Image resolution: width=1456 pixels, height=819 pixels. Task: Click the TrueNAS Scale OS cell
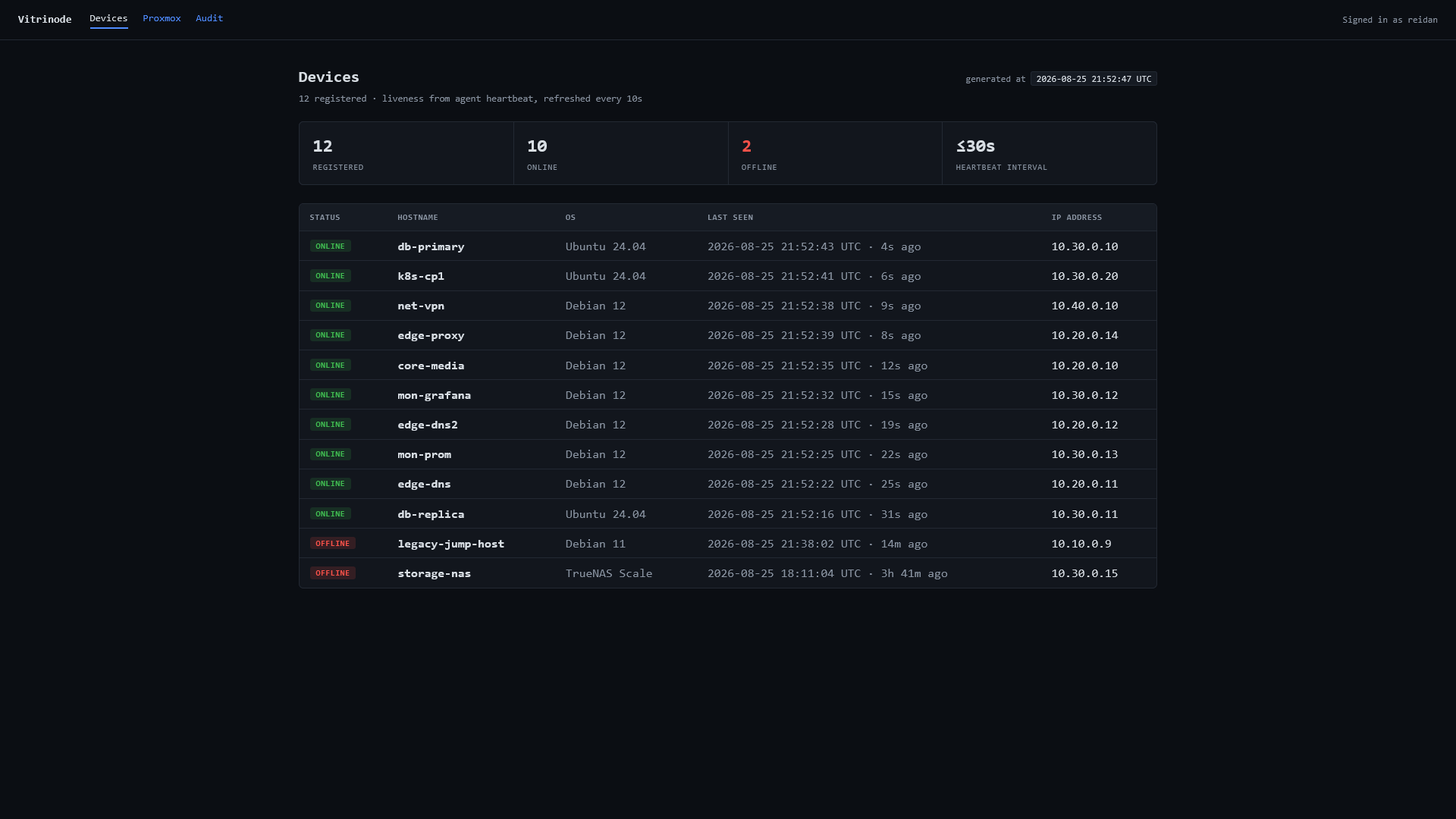(609, 573)
